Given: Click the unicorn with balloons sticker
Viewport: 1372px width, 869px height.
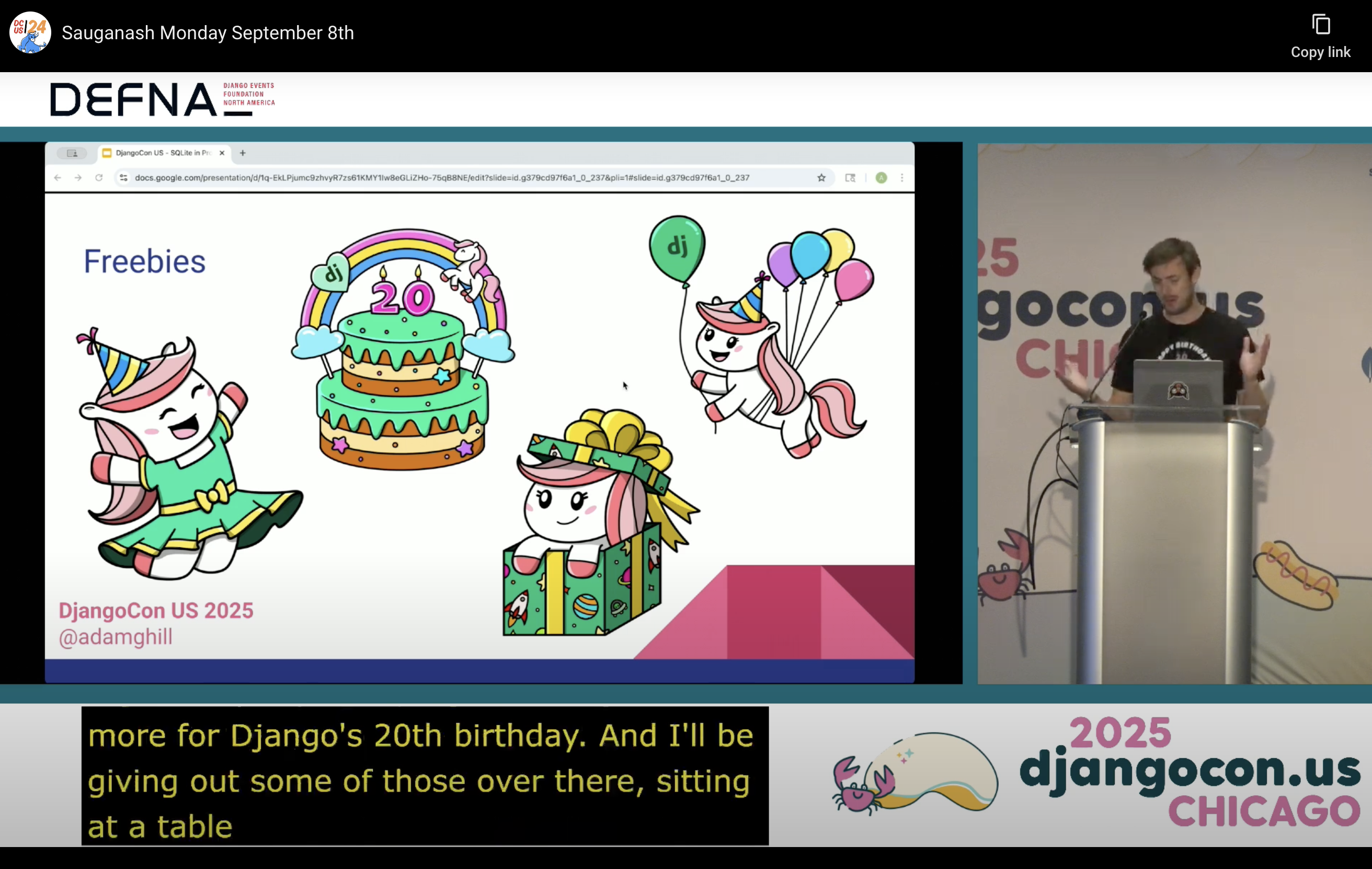Looking at the screenshot, I should pyautogui.click(x=761, y=336).
